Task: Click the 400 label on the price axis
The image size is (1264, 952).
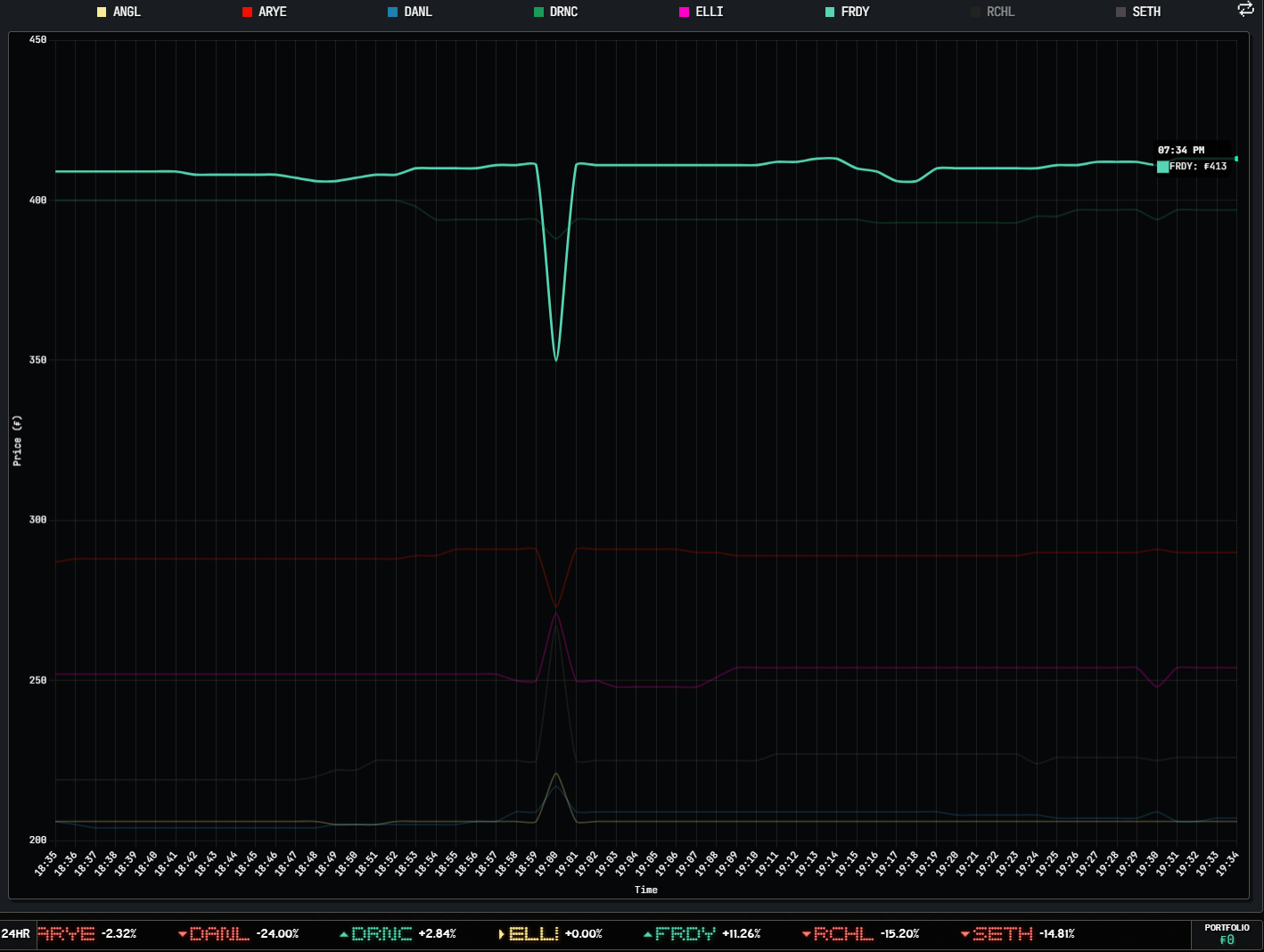Action: pos(37,201)
